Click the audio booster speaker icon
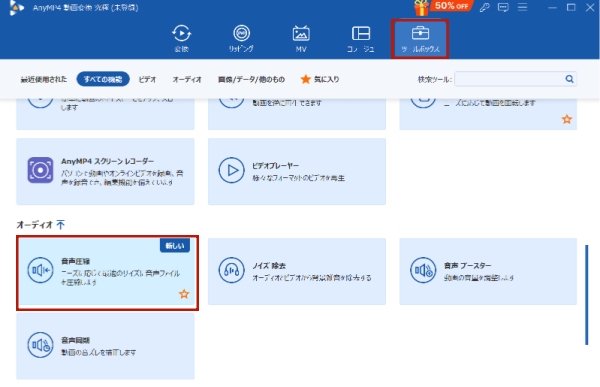This screenshot has height=387, width=600. pyautogui.click(x=423, y=270)
